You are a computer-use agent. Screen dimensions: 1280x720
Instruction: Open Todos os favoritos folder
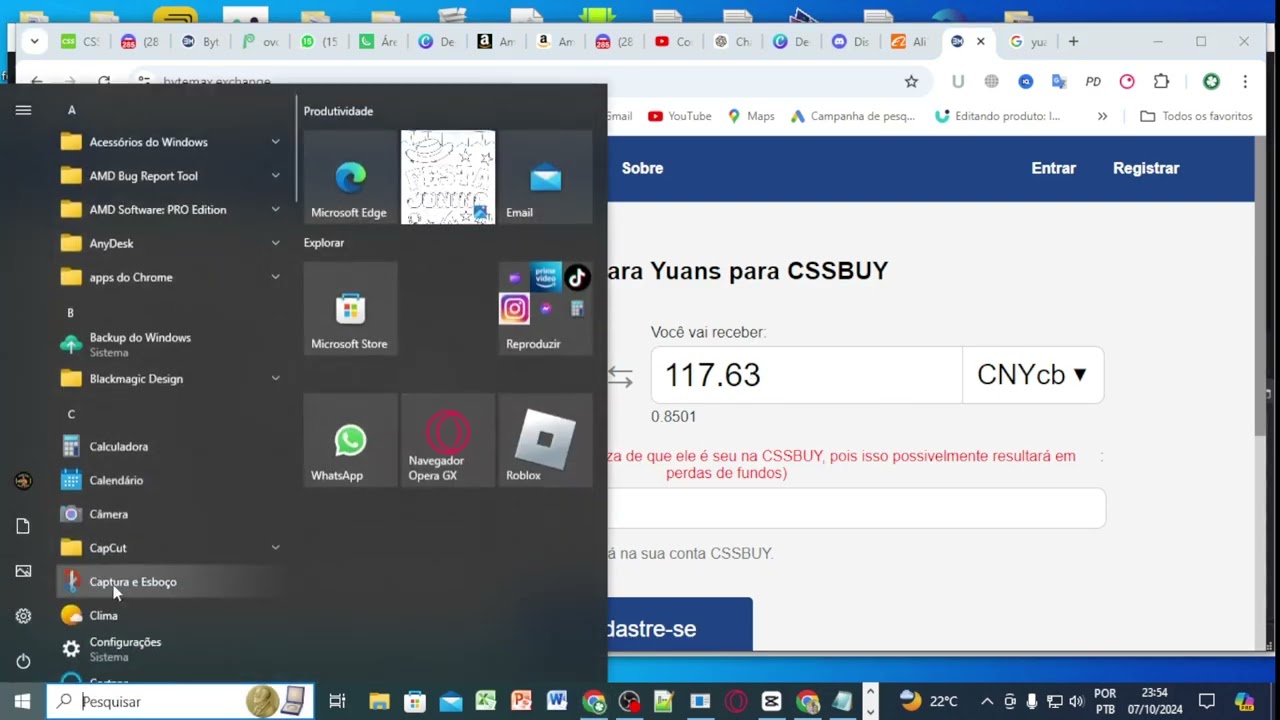pyautogui.click(x=1196, y=116)
